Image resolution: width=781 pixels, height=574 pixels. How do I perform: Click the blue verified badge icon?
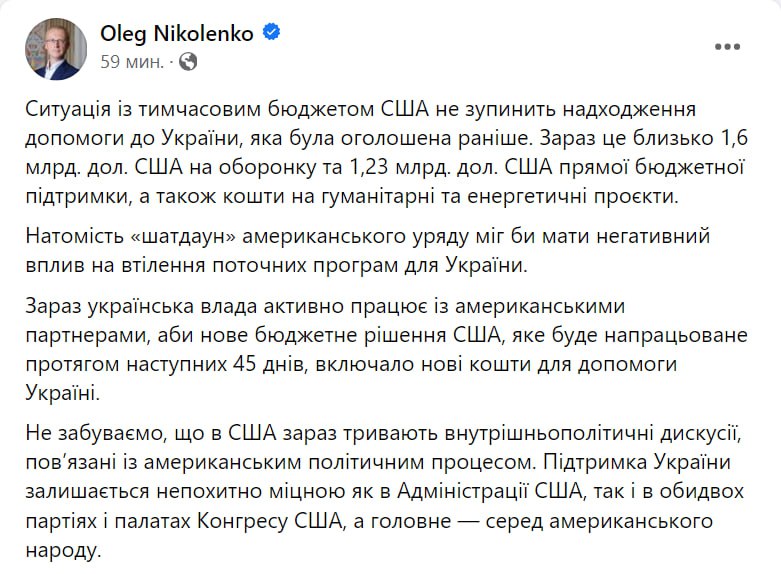(x=271, y=33)
